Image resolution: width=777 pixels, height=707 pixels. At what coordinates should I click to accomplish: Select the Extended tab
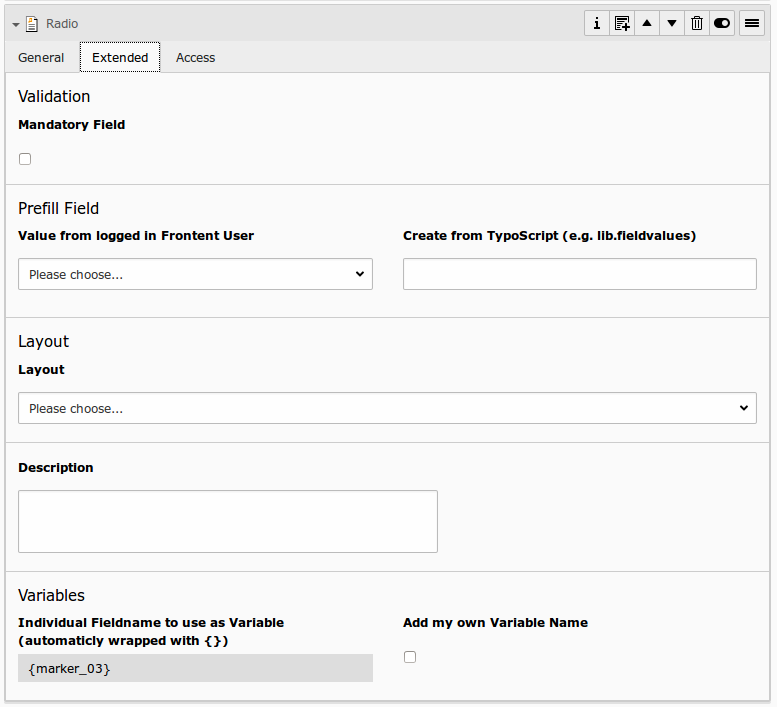tap(120, 58)
